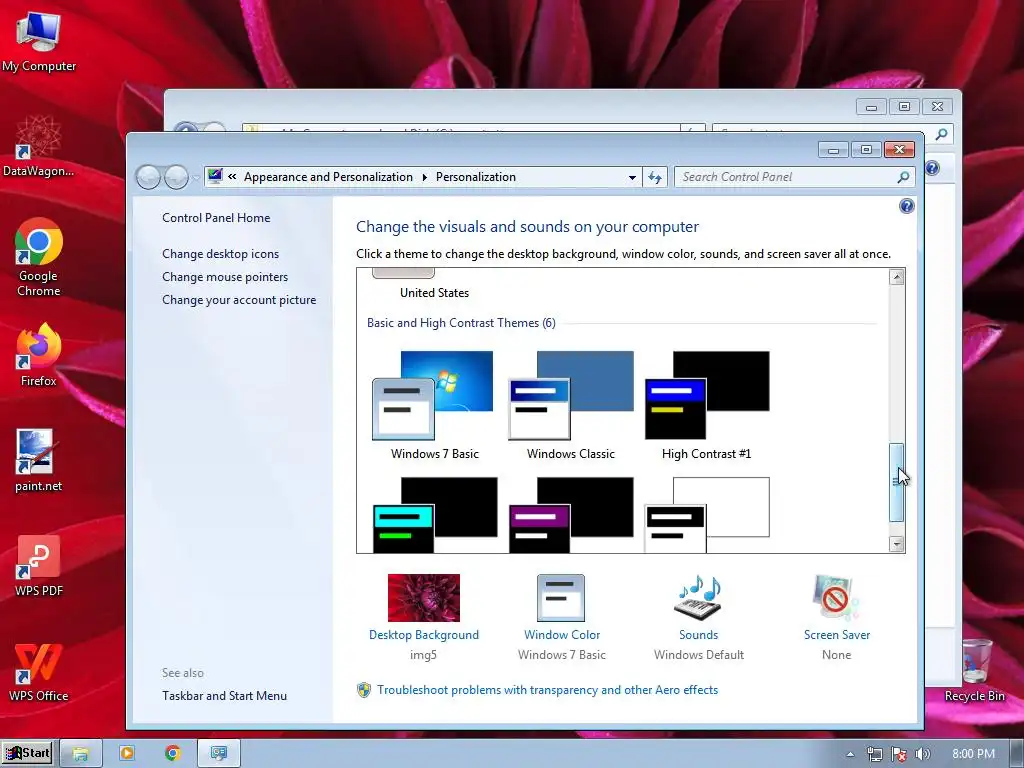Open the My Computer desktop icon

coord(39,42)
